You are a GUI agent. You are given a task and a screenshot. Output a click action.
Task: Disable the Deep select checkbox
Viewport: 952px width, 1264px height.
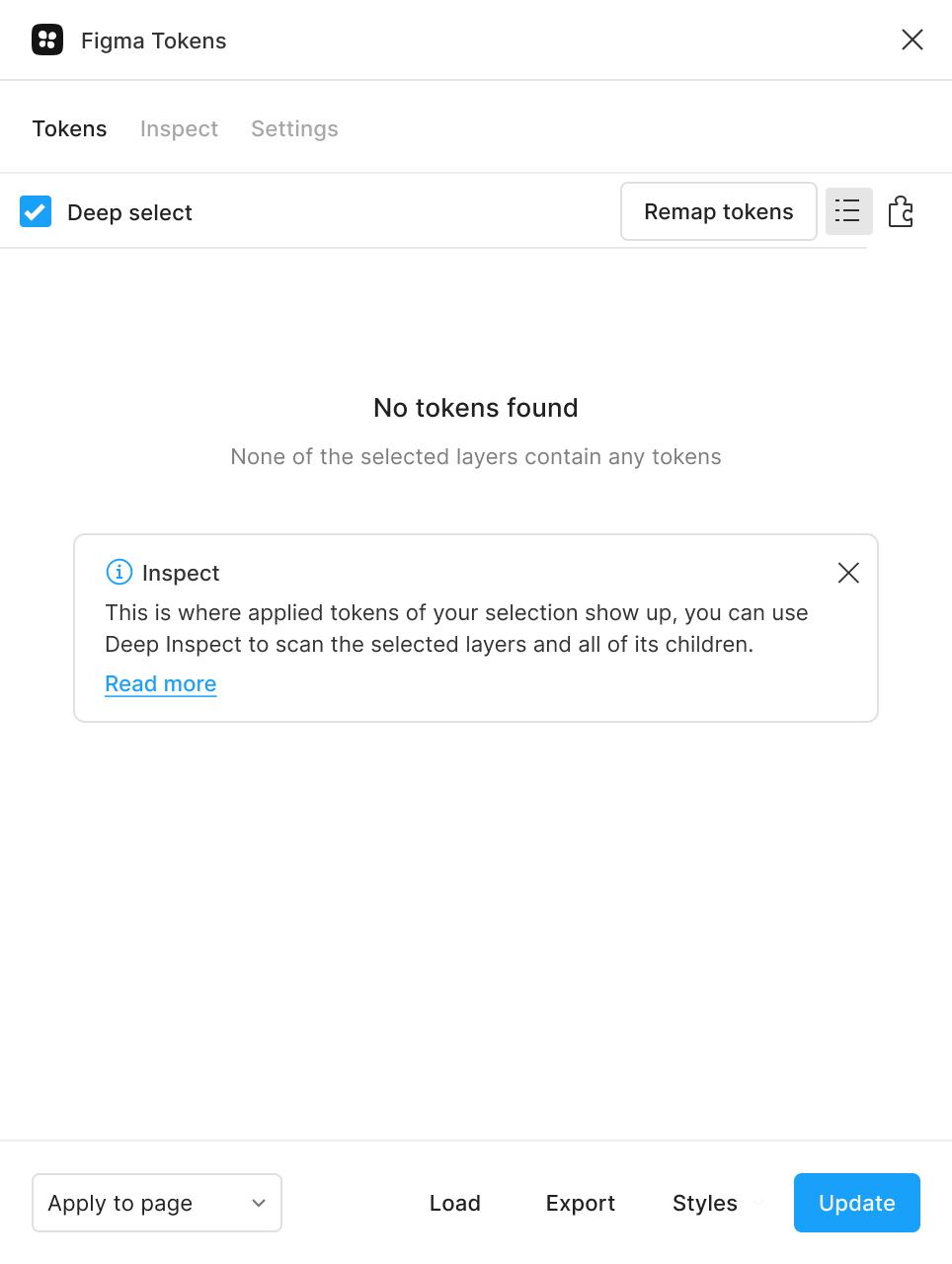(36, 211)
